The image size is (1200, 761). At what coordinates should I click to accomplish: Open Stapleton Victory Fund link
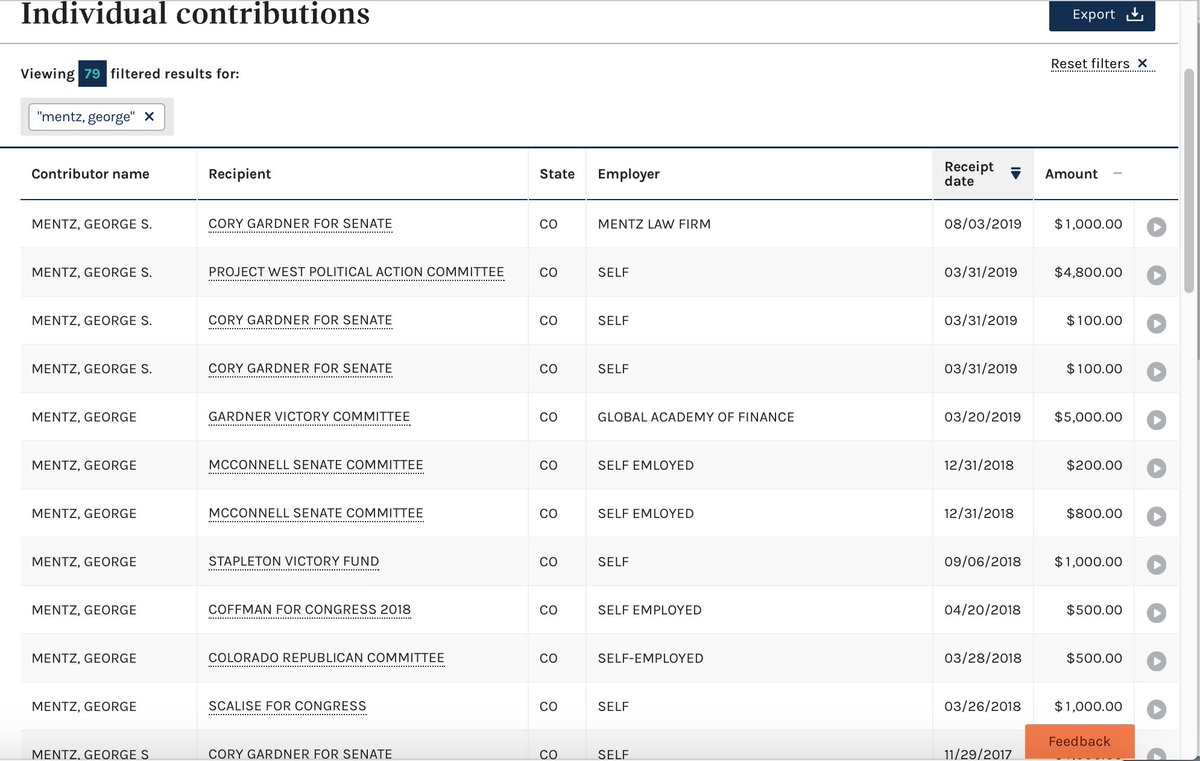click(294, 561)
